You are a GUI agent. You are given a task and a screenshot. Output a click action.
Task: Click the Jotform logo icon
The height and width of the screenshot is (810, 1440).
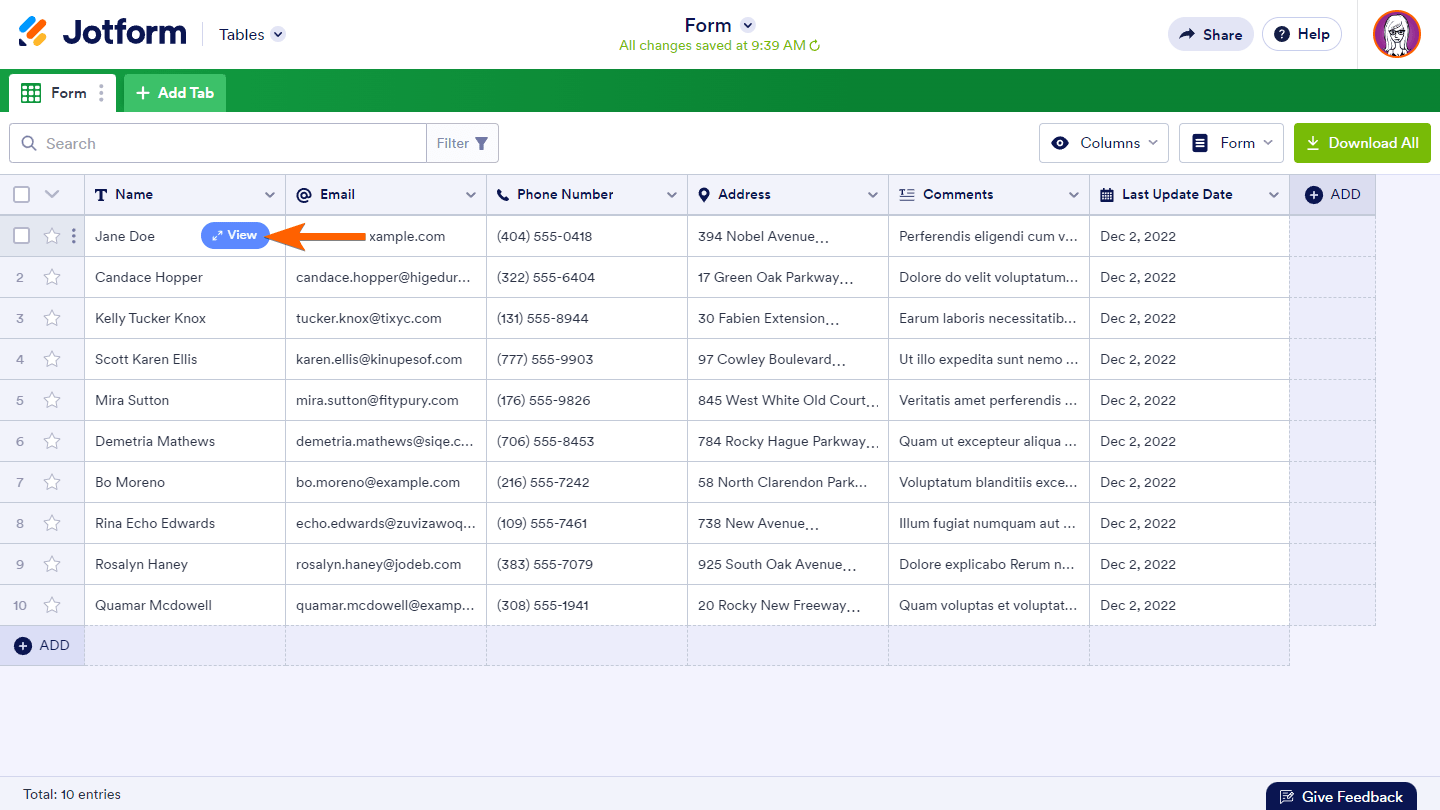(x=33, y=33)
